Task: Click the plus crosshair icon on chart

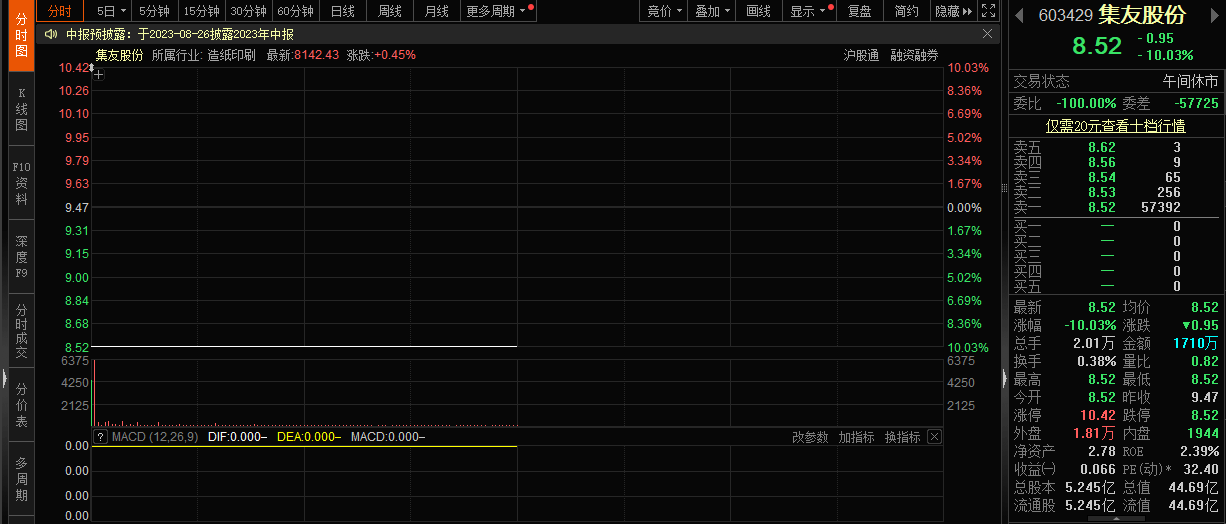Action: [x=99, y=74]
